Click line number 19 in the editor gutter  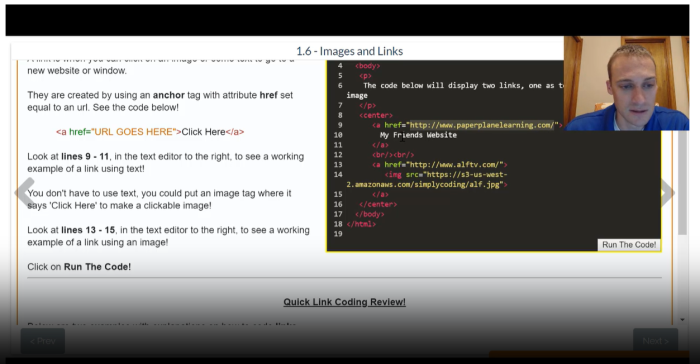(338, 234)
